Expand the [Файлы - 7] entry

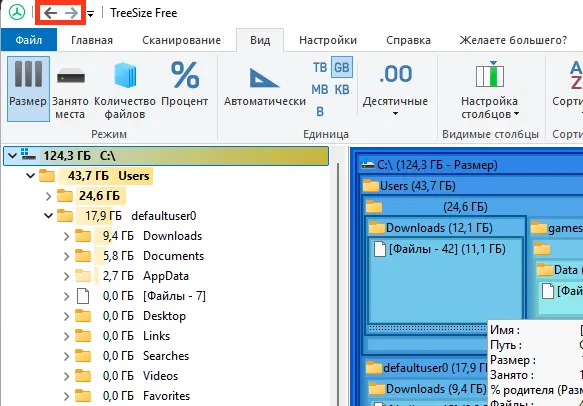click(66, 296)
